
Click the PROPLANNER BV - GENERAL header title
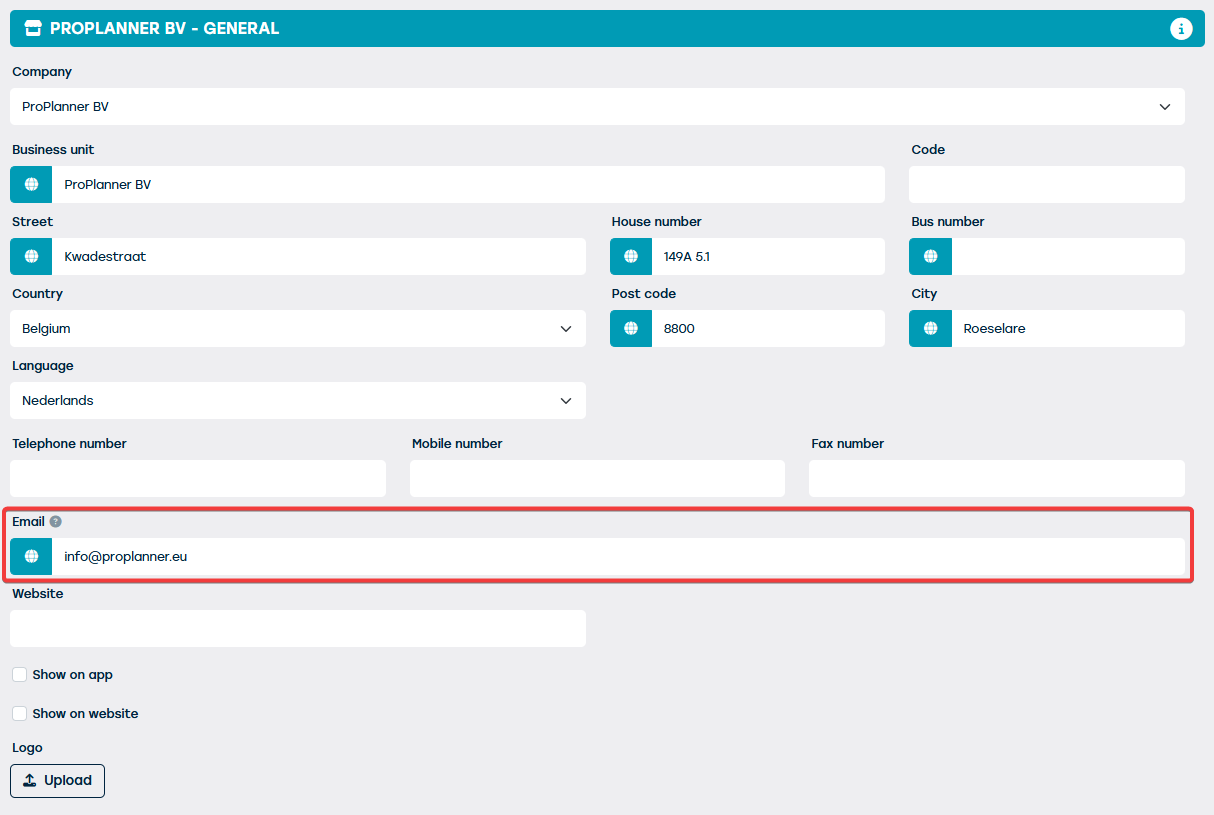pyautogui.click(x=165, y=29)
